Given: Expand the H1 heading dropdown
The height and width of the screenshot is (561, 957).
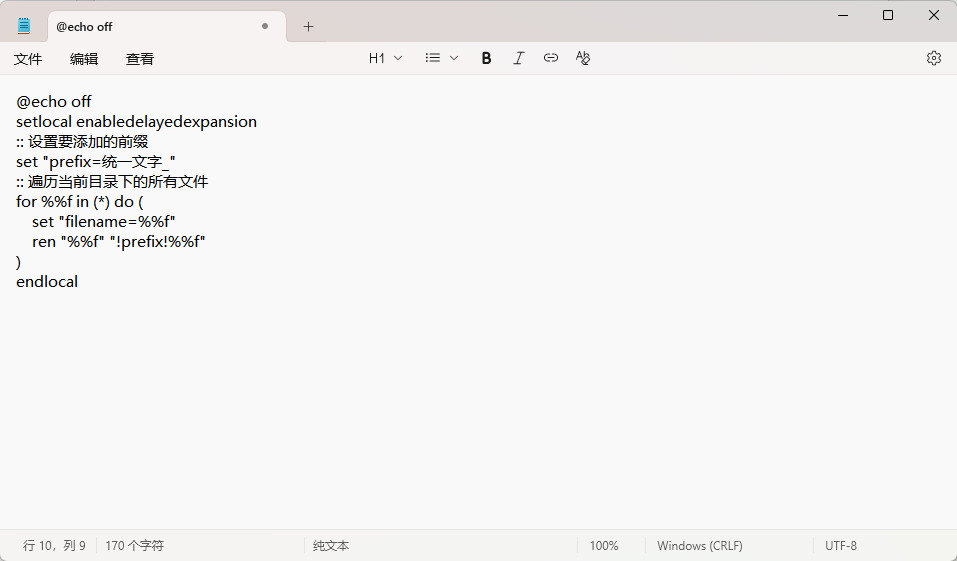Looking at the screenshot, I should pyautogui.click(x=385, y=58).
